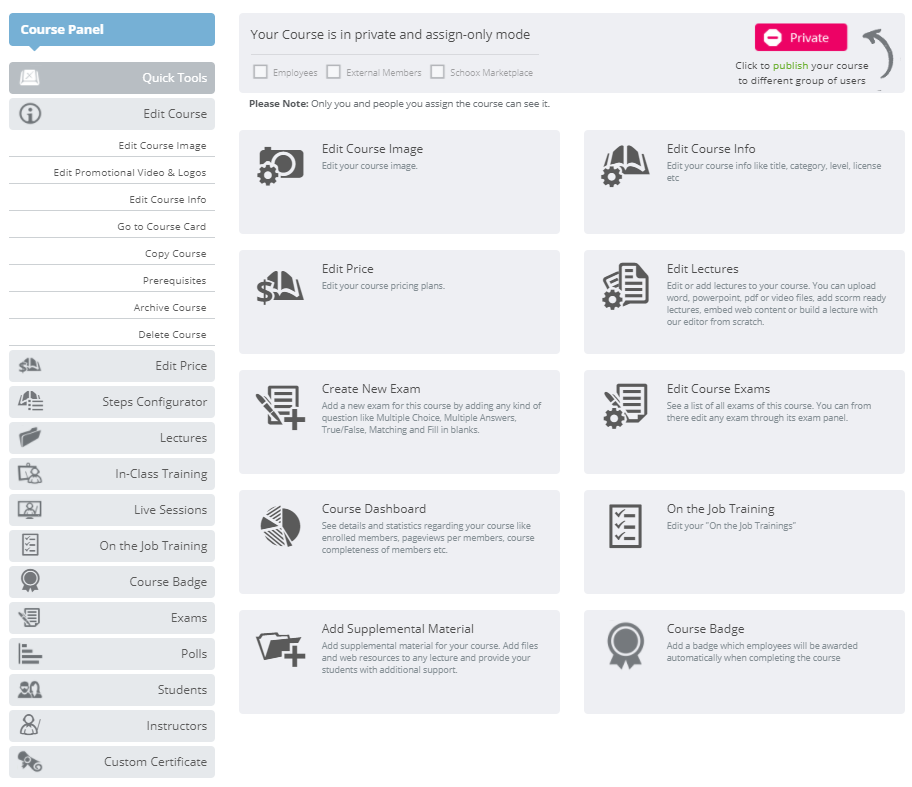
Task: Select Copy Course in sidebar
Action: click(x=176, y=254)
